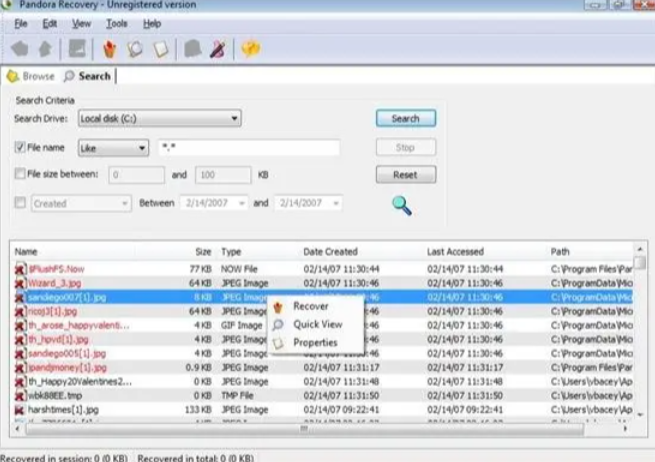This screenshot has height=462, width=655.
Task: Open the Search Drive dropdown
Action: (159, 119)
